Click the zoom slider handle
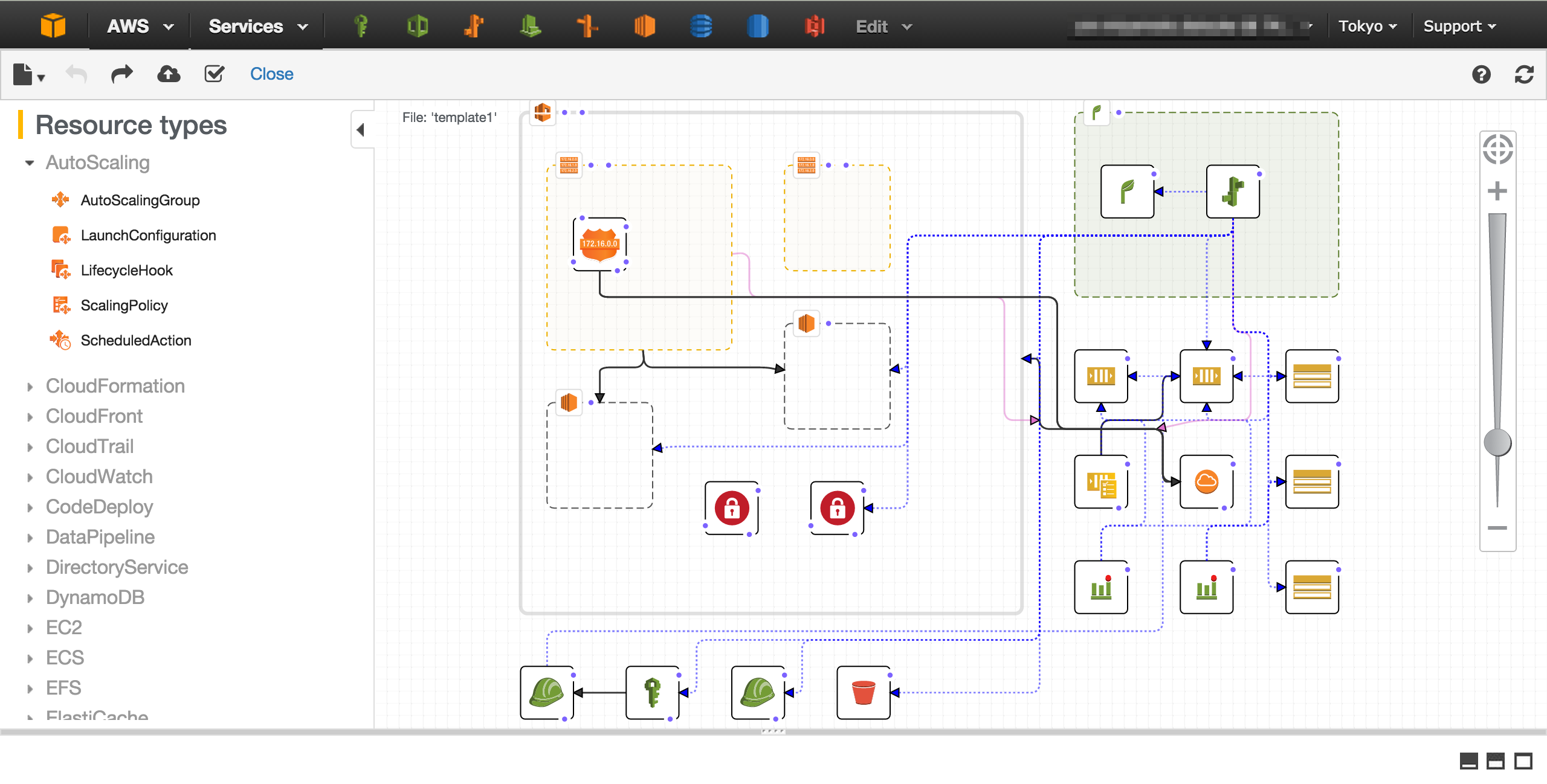 tap(1497, 443)
